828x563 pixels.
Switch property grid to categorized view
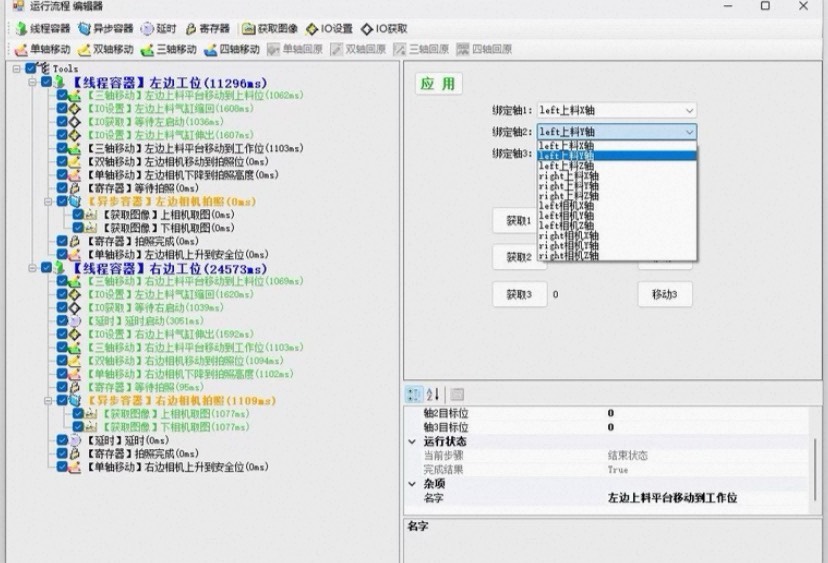coord(413,394)
